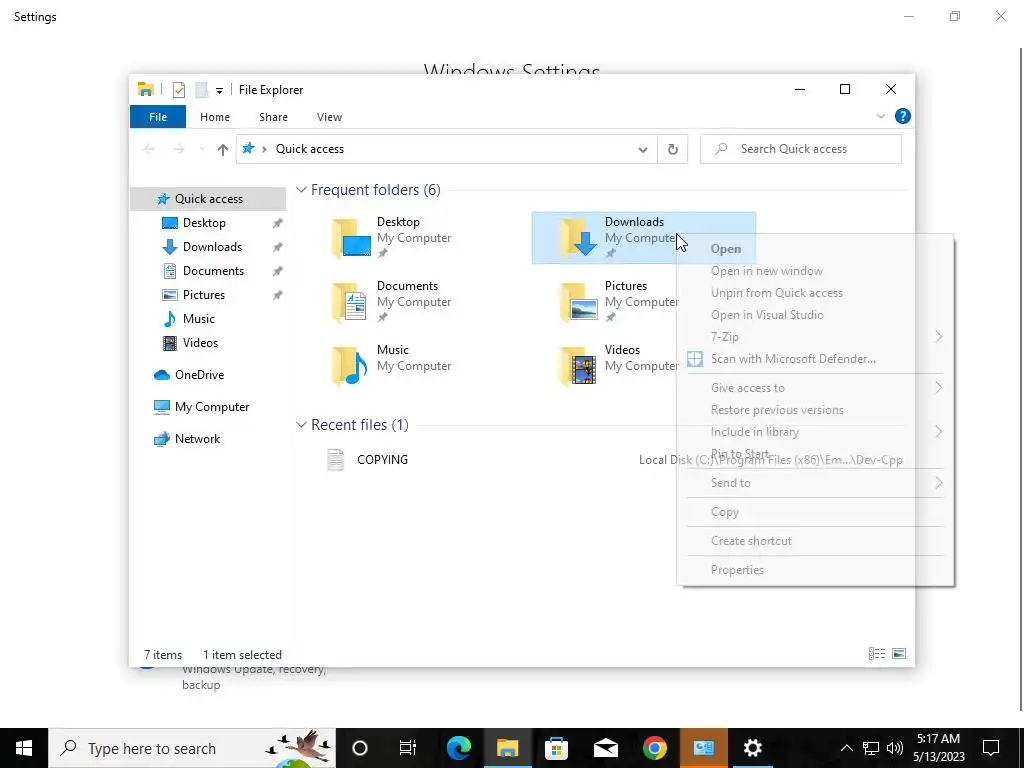Select the Videos folder icon in Frequent folders
The image size is (1024, 768).
579,366
